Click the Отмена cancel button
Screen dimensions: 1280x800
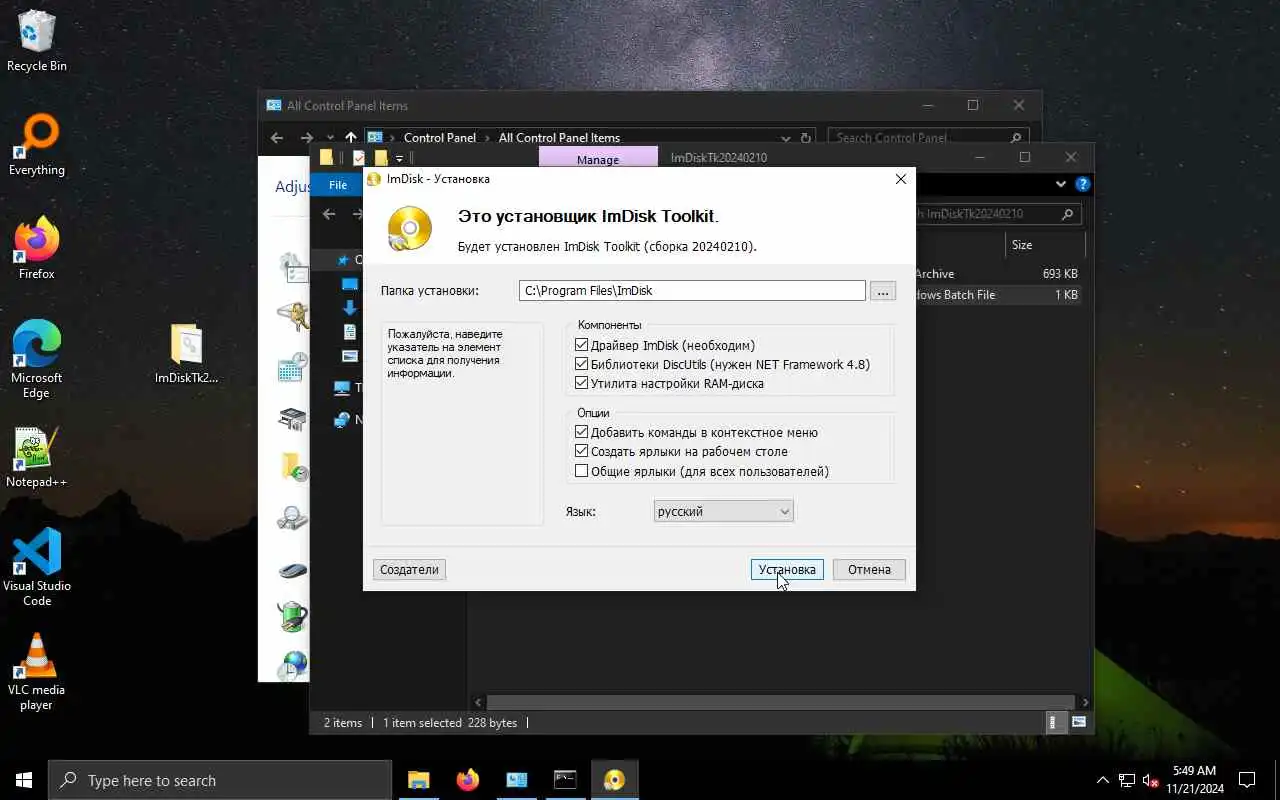(x=869, y=569)
